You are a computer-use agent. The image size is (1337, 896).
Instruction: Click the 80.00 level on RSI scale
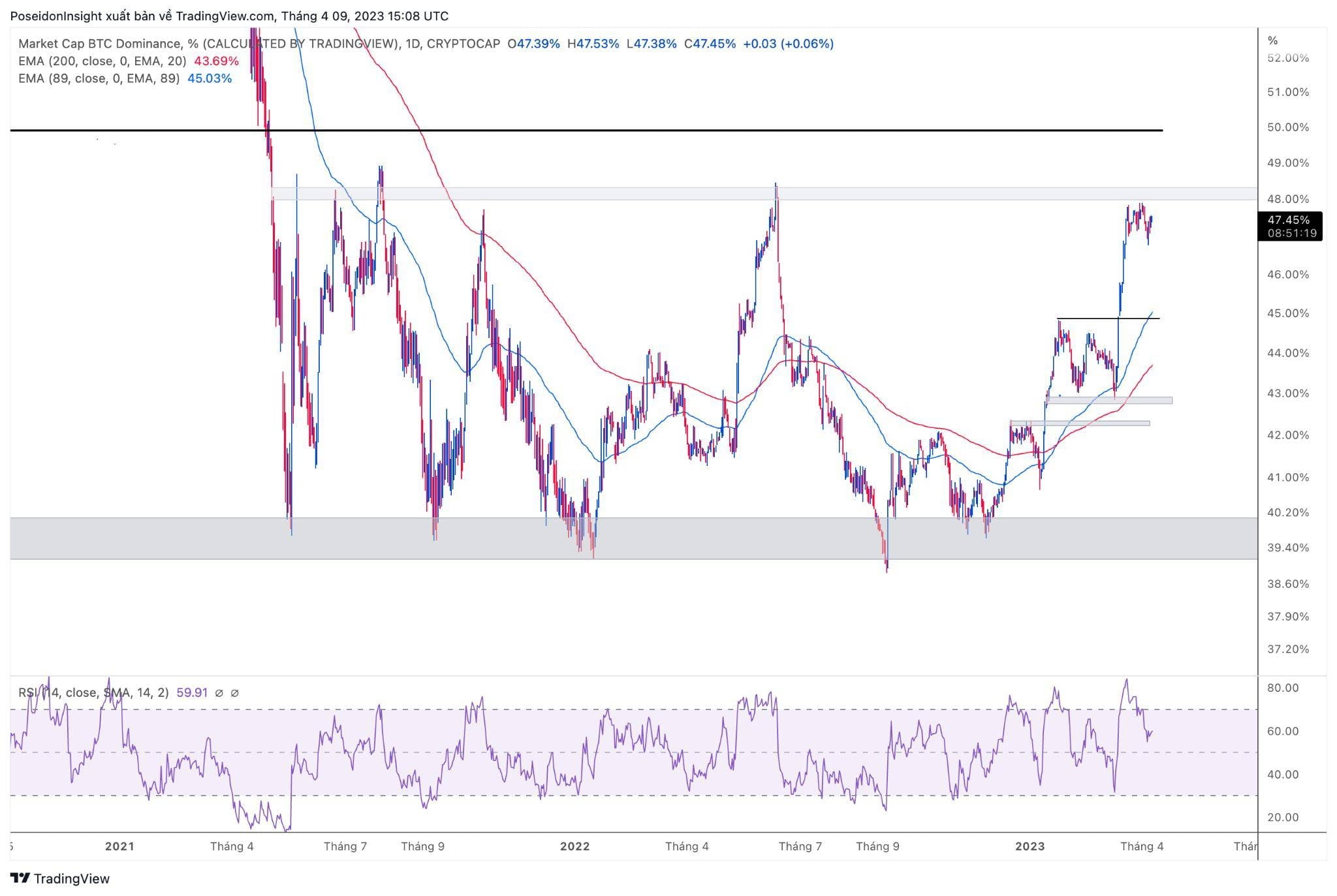pos(1282,688)
